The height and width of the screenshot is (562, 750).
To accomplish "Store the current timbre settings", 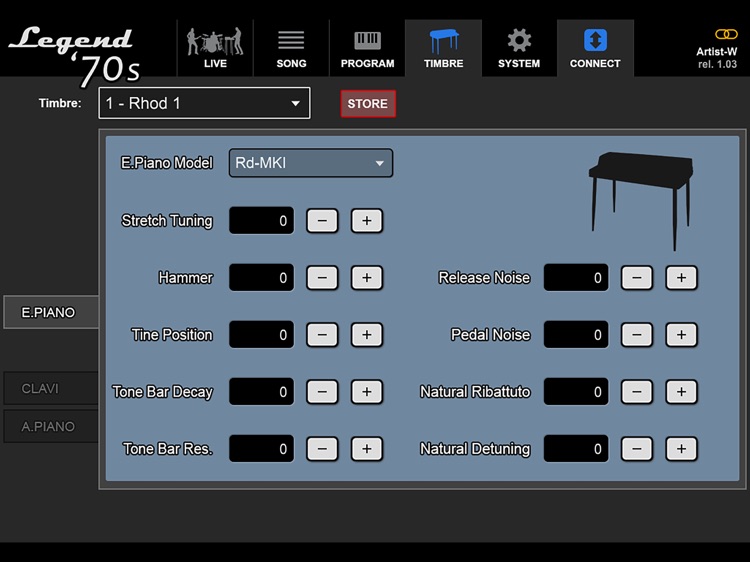I will tap(368, 104).
